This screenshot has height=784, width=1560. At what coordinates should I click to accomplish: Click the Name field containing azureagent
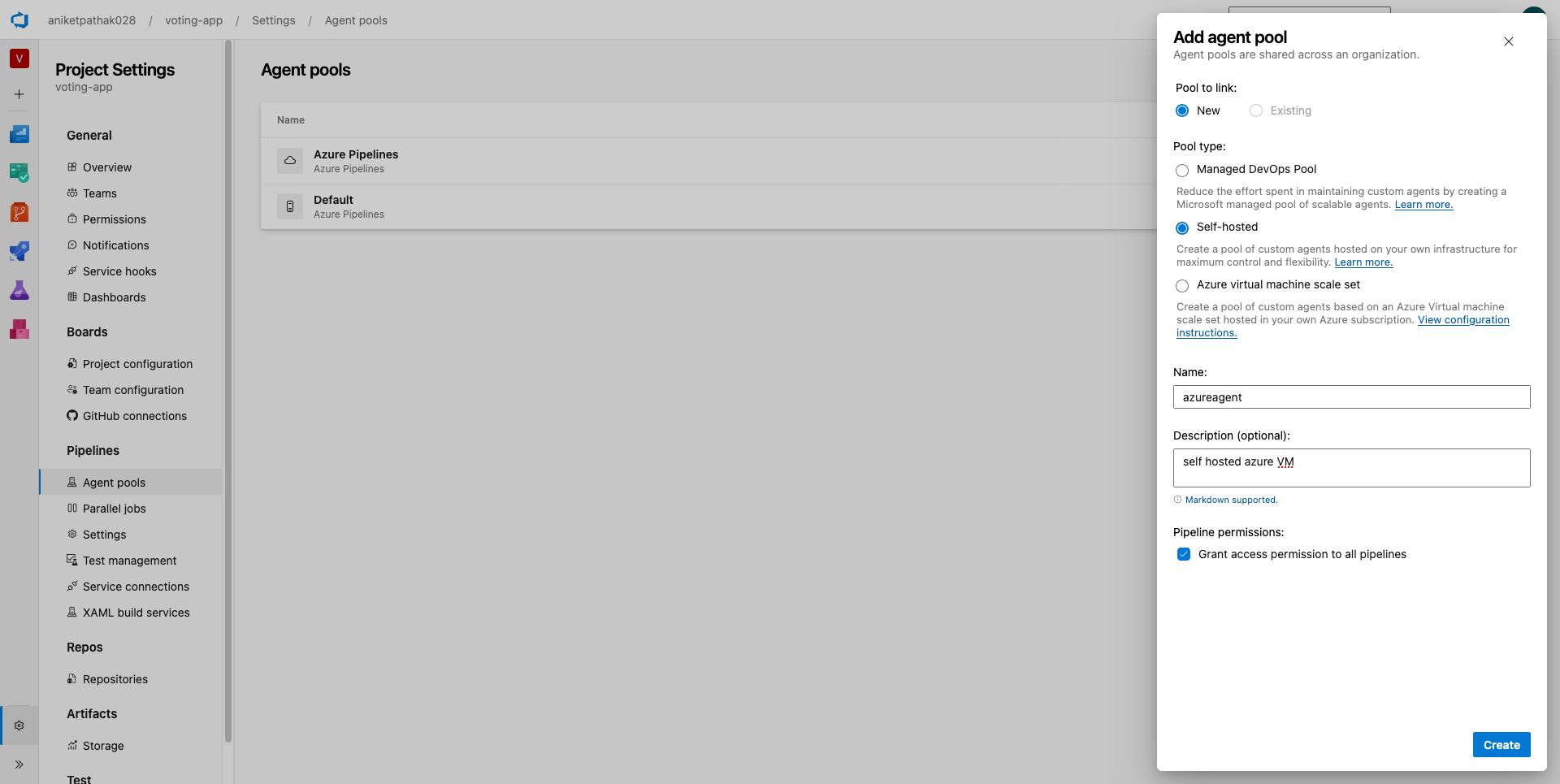[1352, 397]
